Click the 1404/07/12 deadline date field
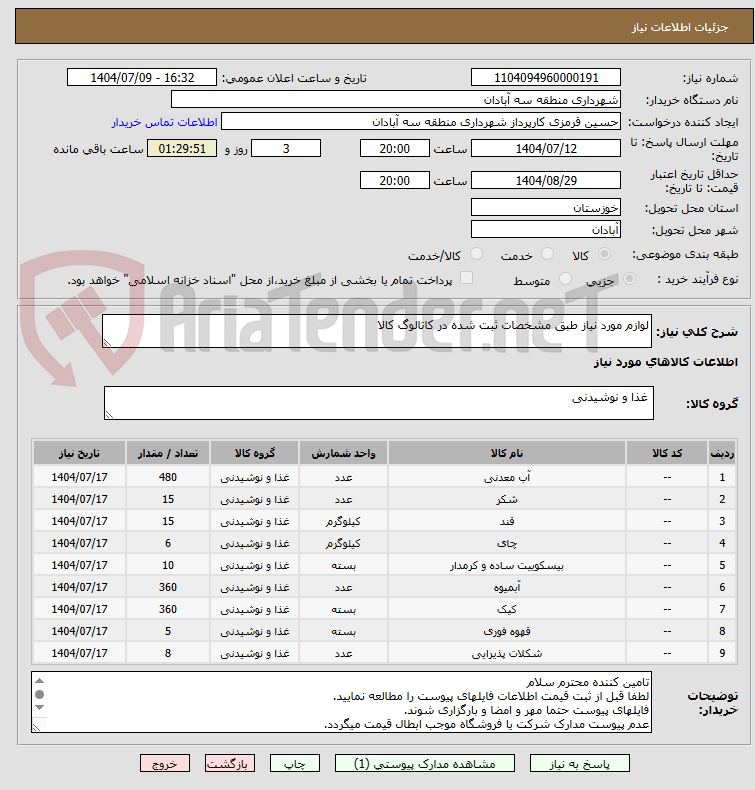This screenshot has width=755, height=790. [x=545, y=149]
